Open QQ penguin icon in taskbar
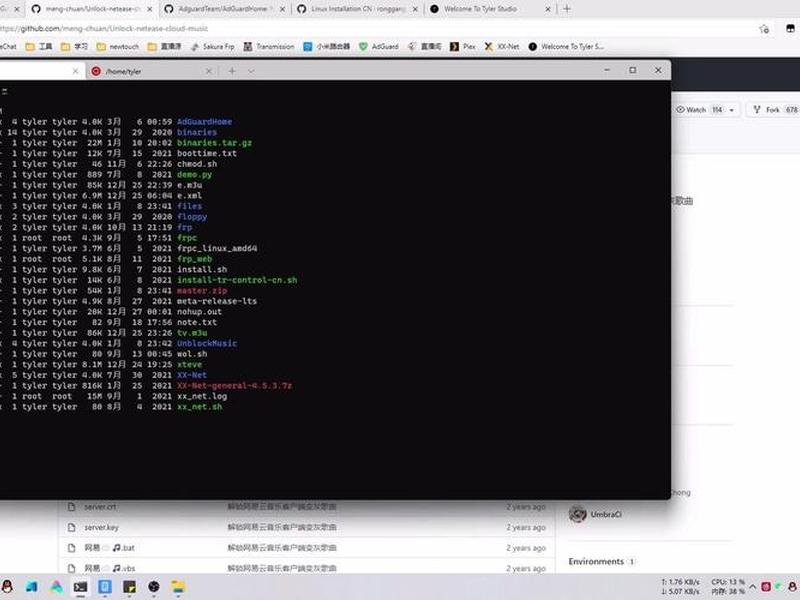Viewport: 800px width, 600px height. click(7, 587)
